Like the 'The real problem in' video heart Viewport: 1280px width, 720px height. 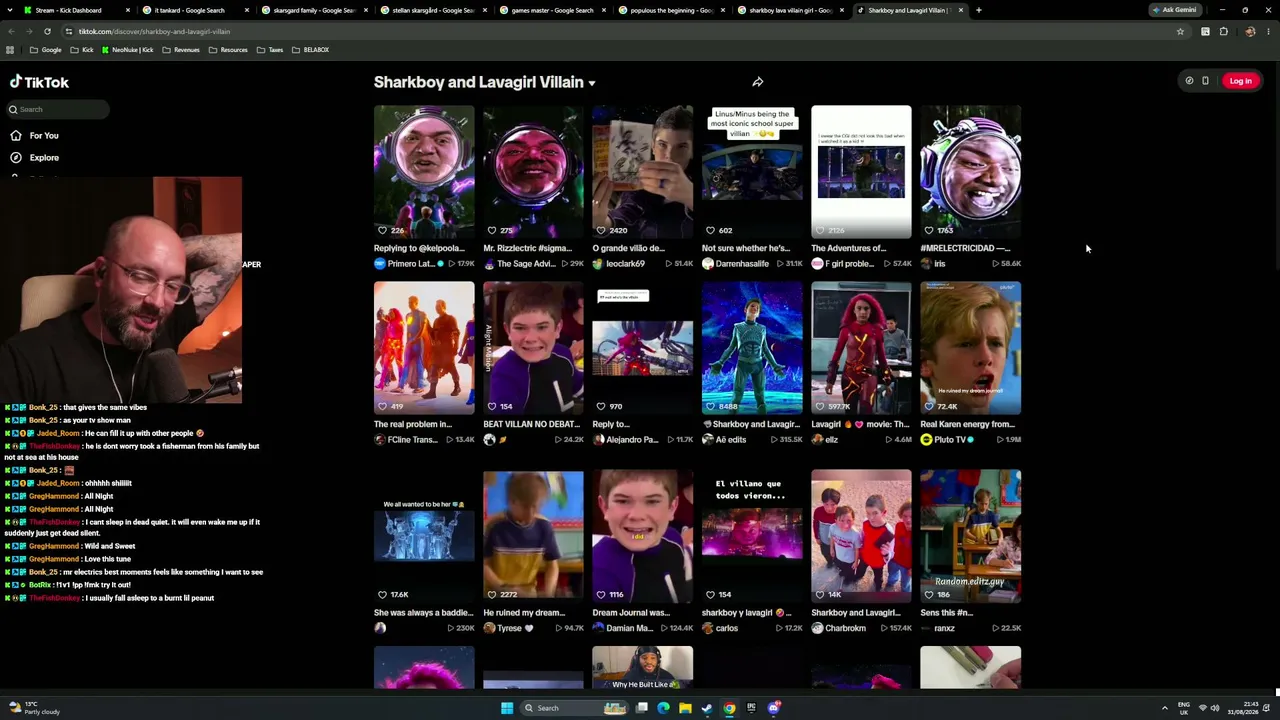coord(382,406)
